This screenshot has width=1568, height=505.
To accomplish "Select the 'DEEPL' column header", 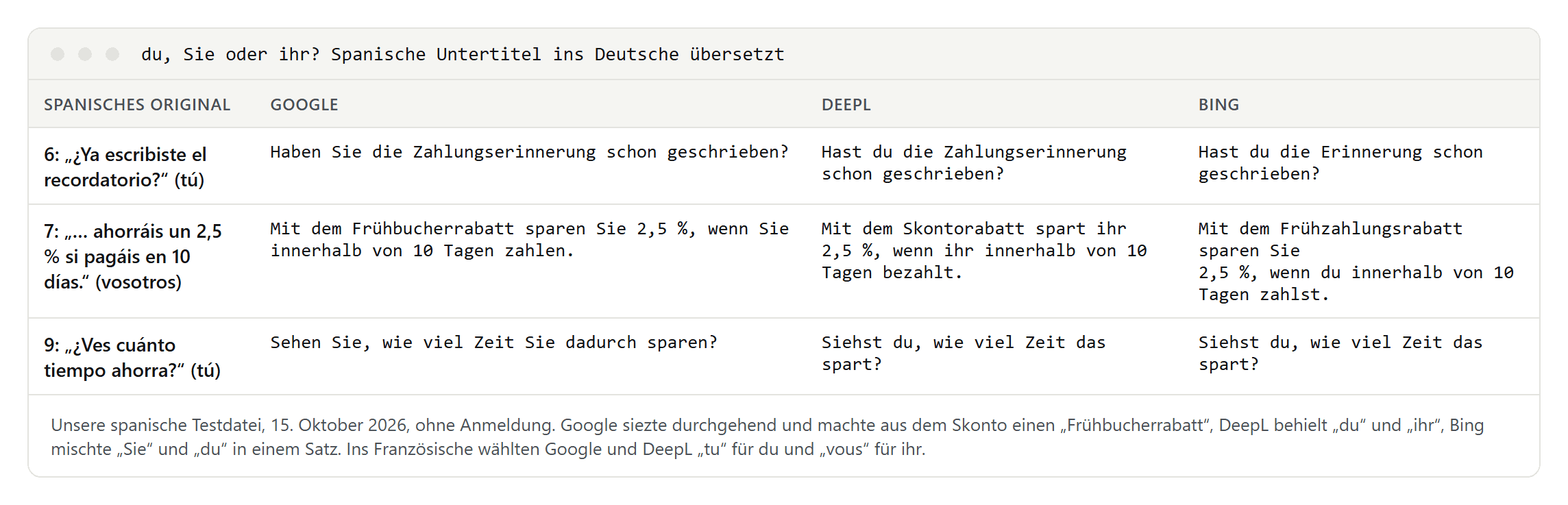I will (x=846, y=105).
